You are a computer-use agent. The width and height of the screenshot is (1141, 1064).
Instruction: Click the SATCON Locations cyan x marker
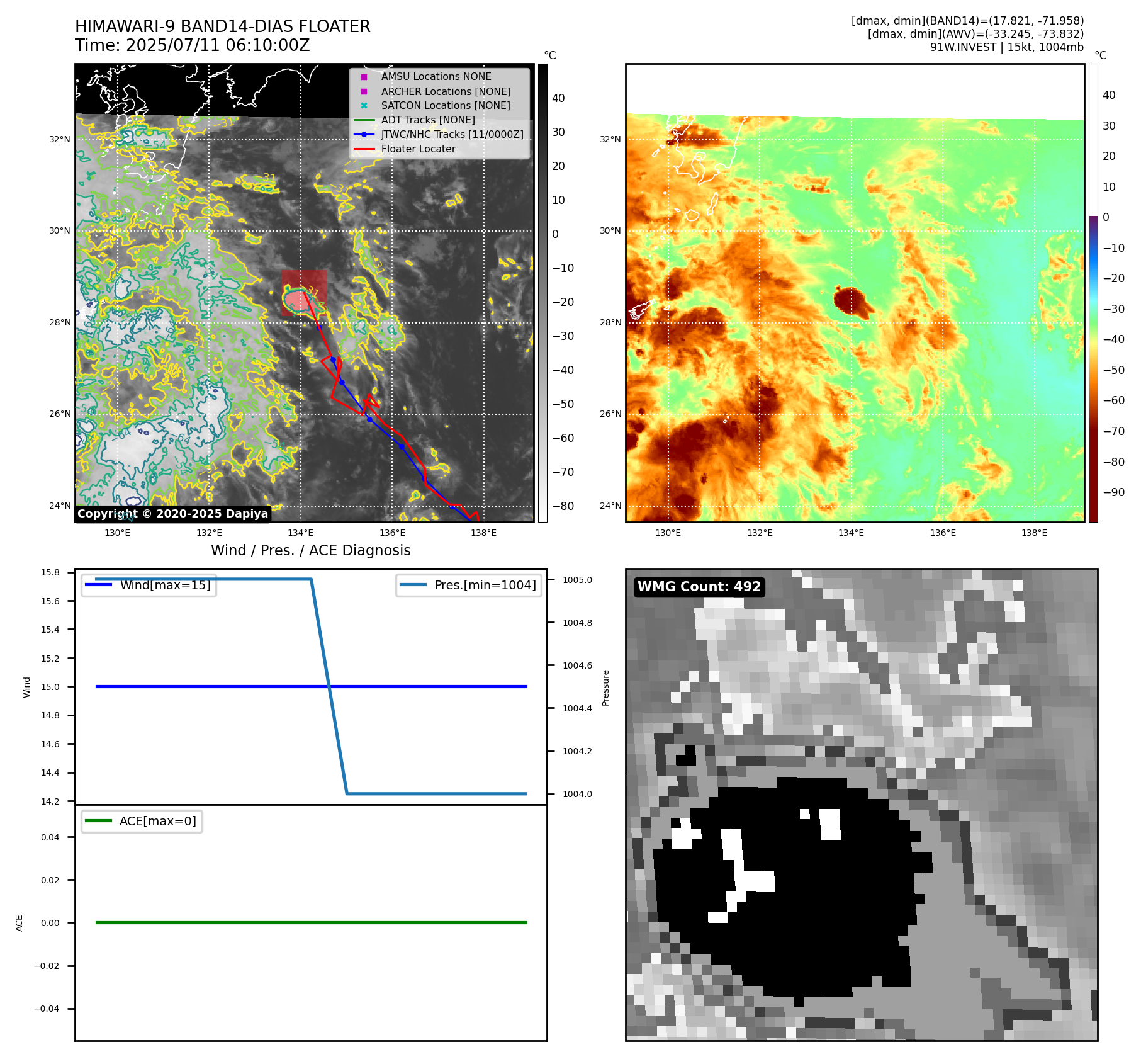(364, 106)
